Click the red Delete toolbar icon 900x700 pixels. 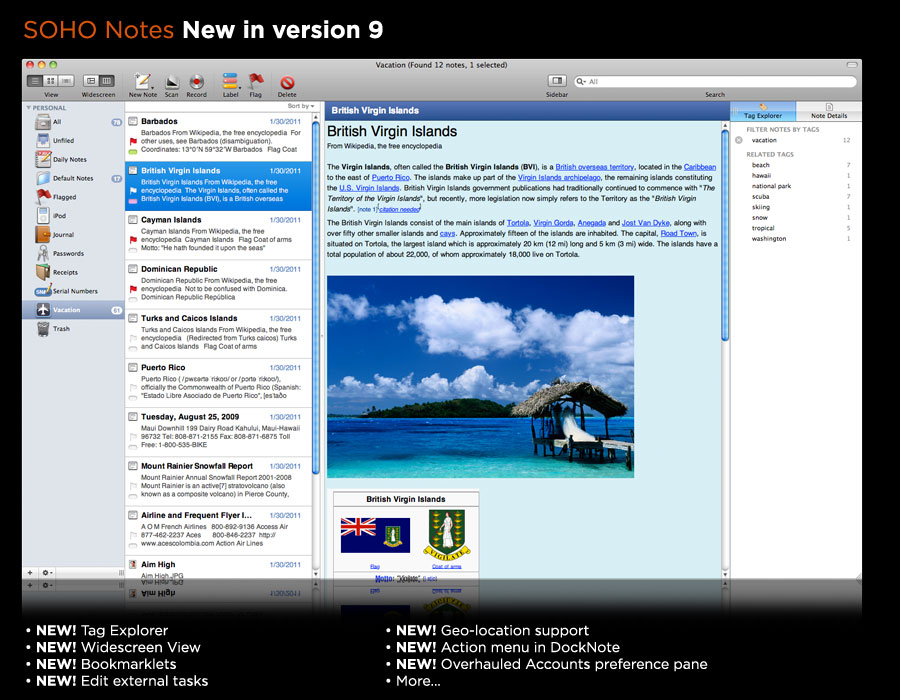click(287, 82)
